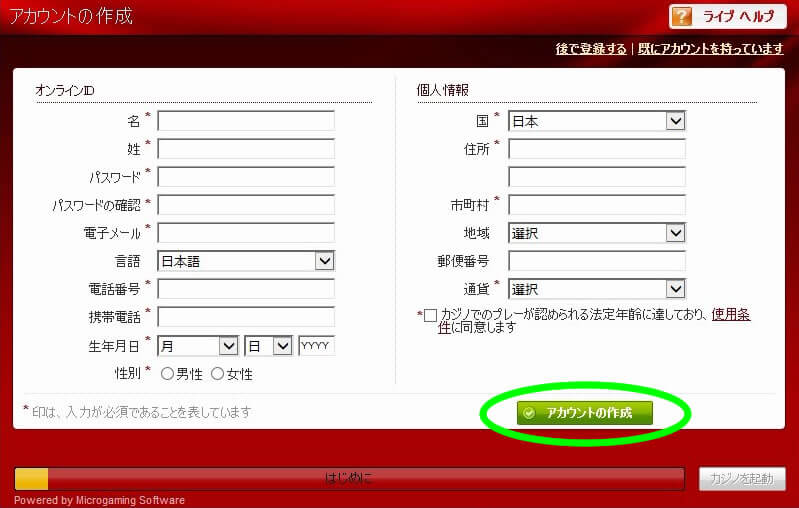Select the 男性 radio button
Image resolution: width=799 pixels, height=508 pixels.
click(167, 374)
